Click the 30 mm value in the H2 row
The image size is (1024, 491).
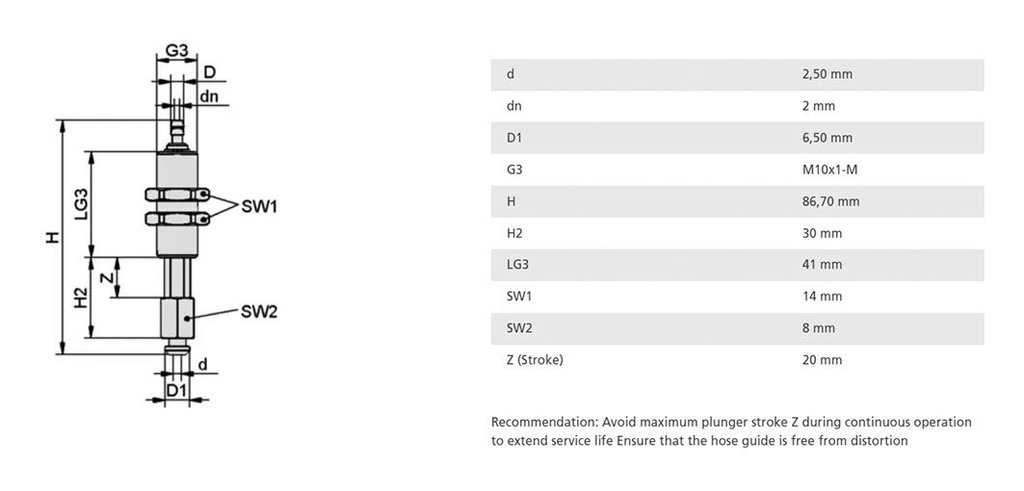coord(822,233)
